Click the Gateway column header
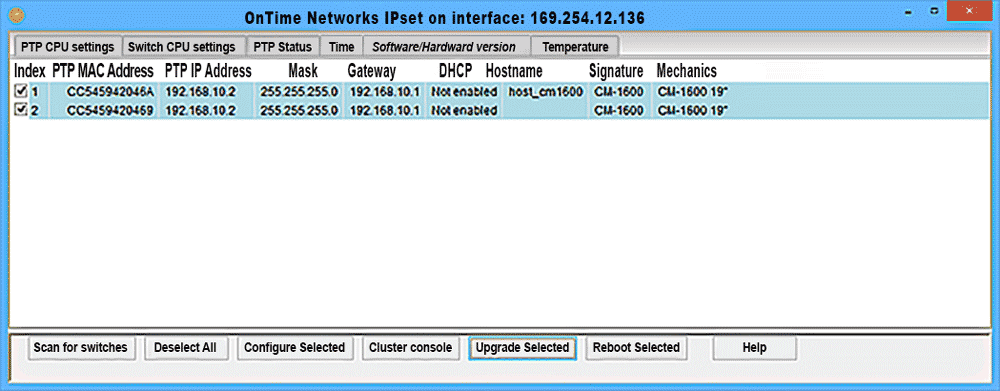 372,70
